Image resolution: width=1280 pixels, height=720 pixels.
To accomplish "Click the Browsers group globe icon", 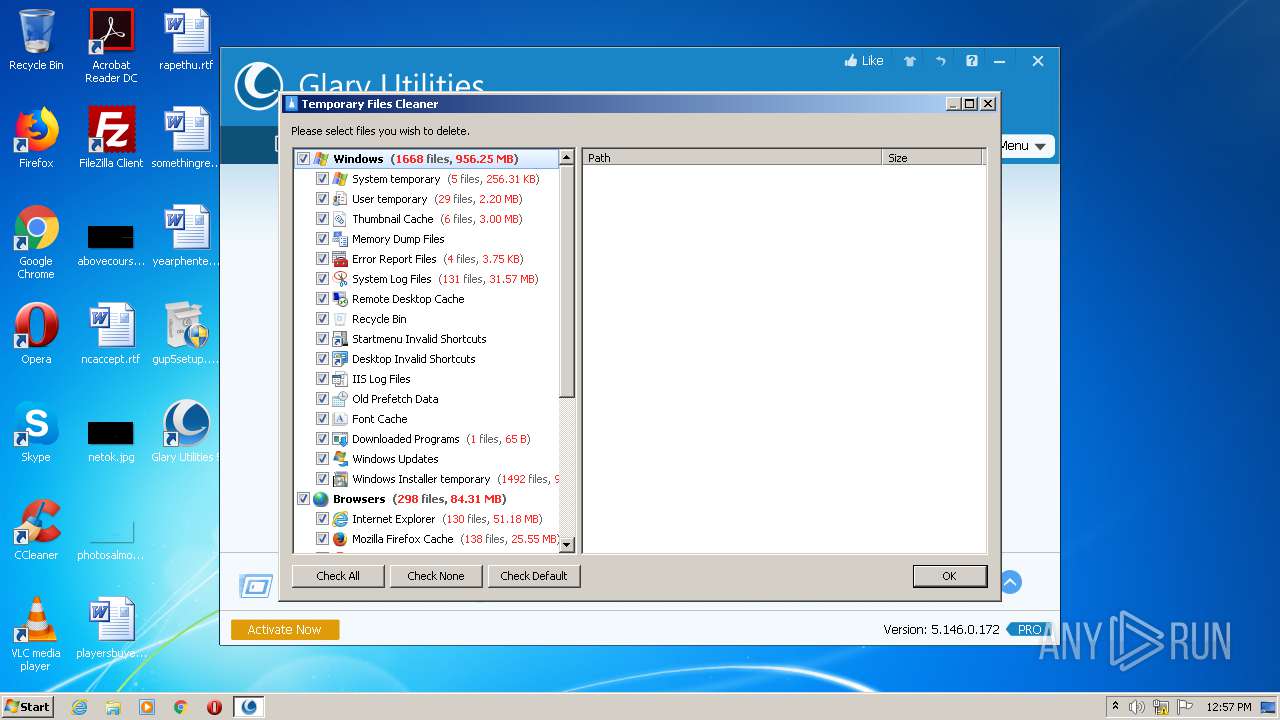I will pyautogui.click(x=321, y=499).
